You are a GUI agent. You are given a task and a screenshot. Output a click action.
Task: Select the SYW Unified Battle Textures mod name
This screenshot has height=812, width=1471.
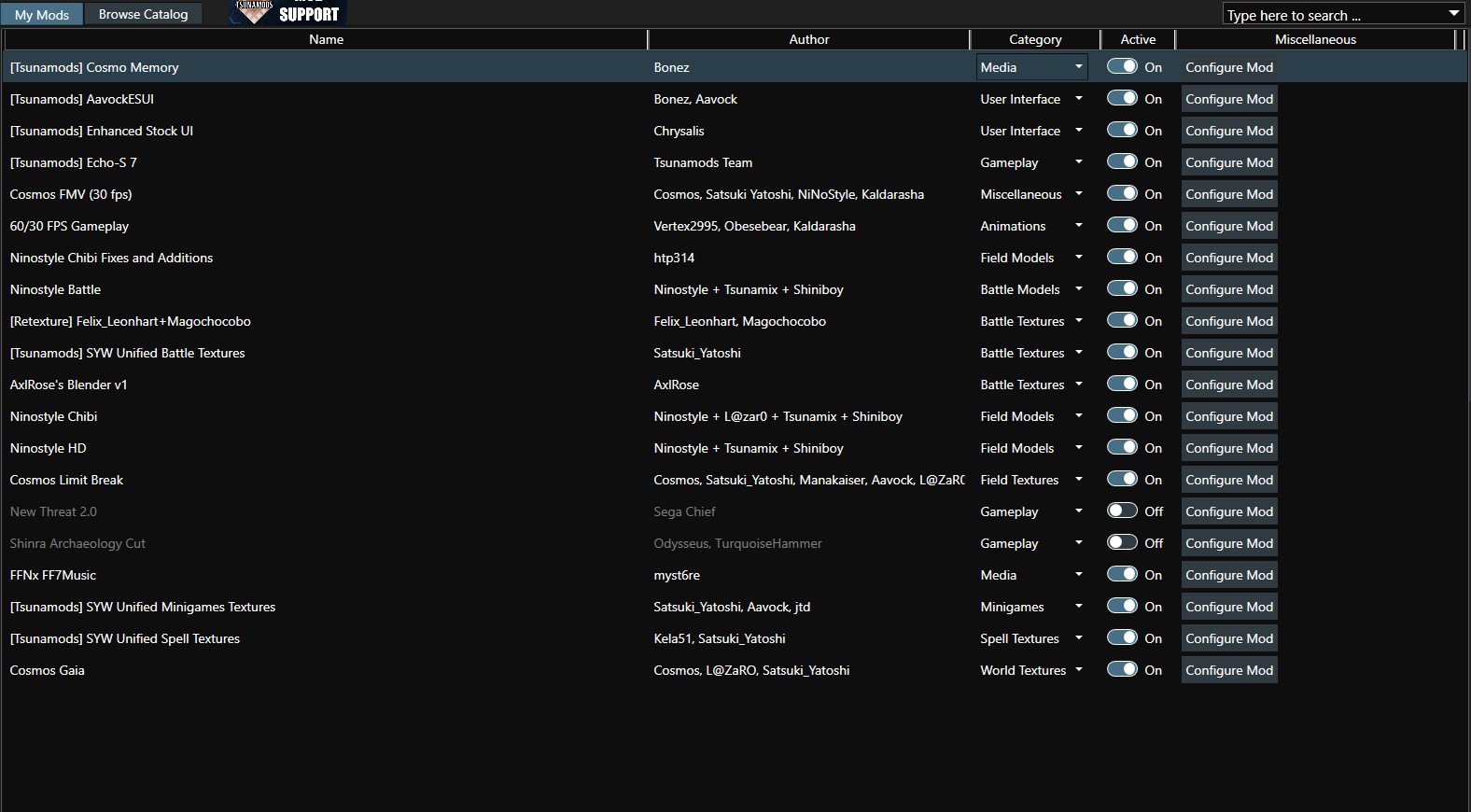127,353
